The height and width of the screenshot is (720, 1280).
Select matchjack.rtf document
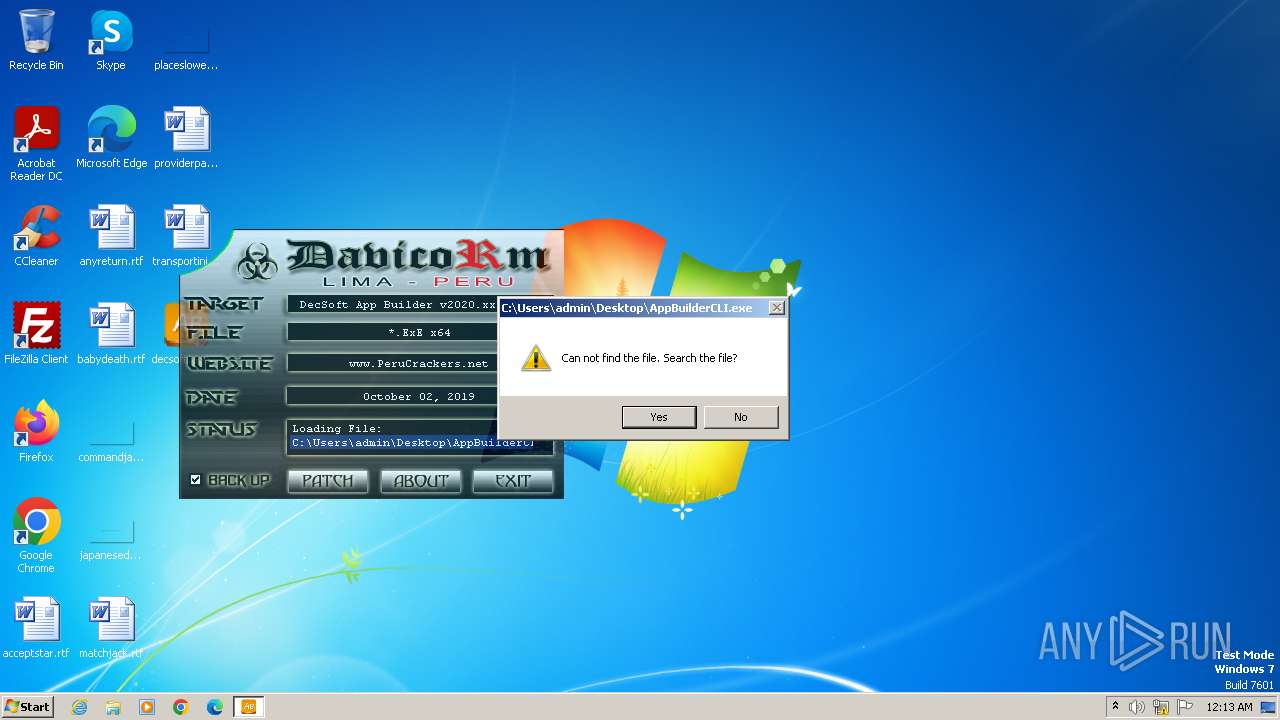[x=111, y=628]
